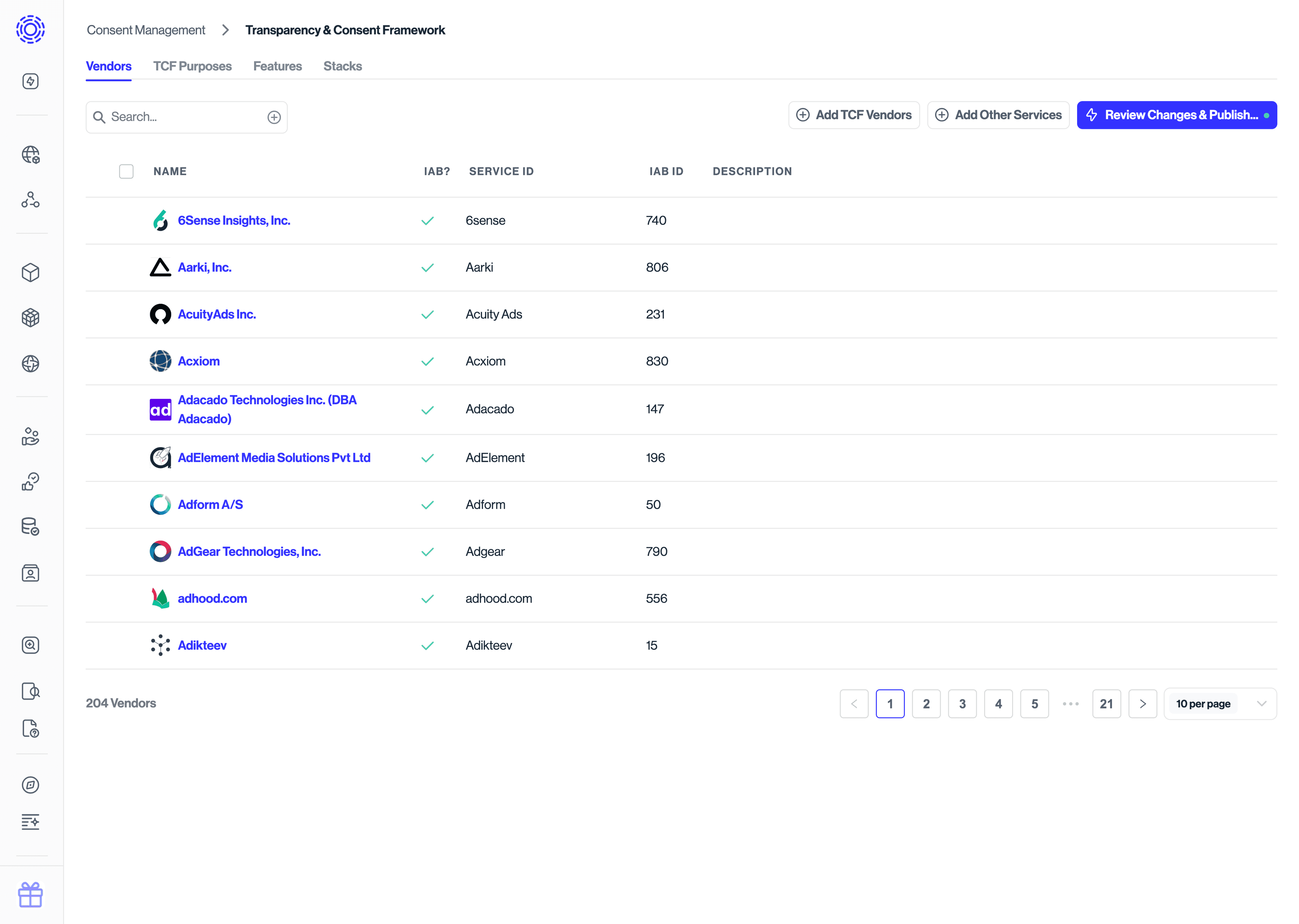Toggle the select-all checkbox in the table header
The width and height of the screenshot is (1299, 924).
pyautogui.click(x=126, y=171)
